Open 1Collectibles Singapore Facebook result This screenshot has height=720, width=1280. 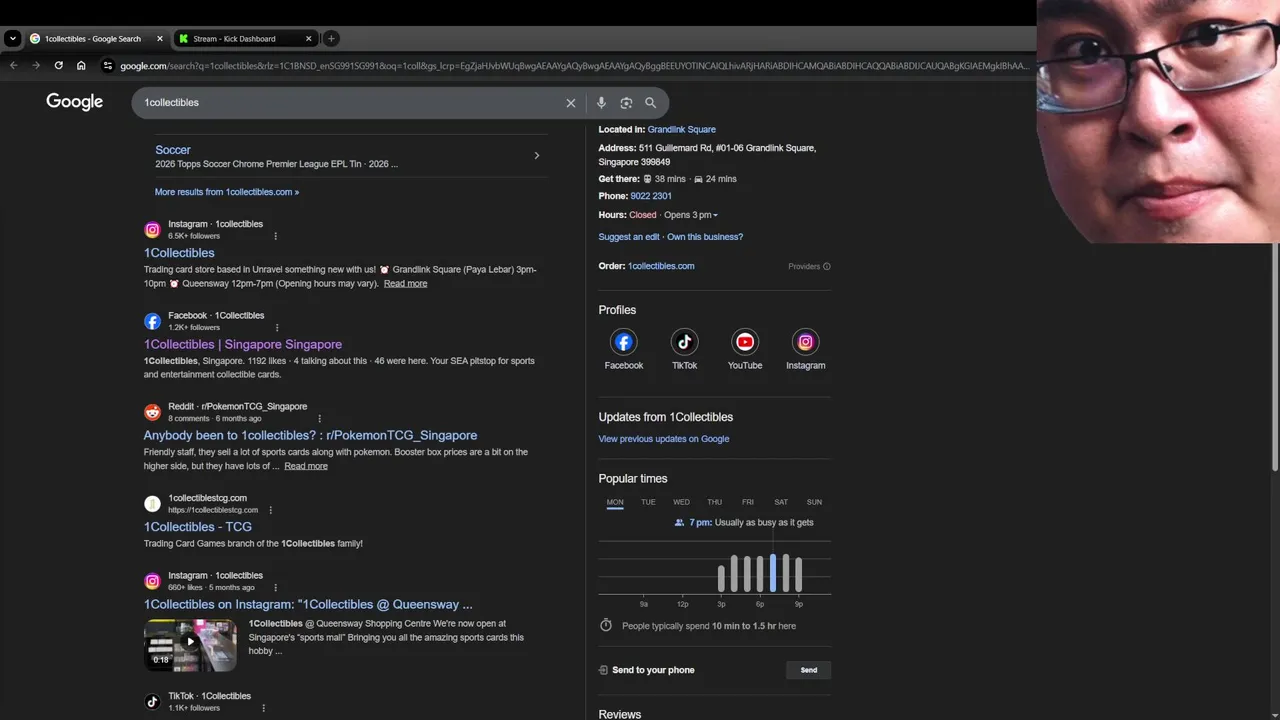click(243, 344)
